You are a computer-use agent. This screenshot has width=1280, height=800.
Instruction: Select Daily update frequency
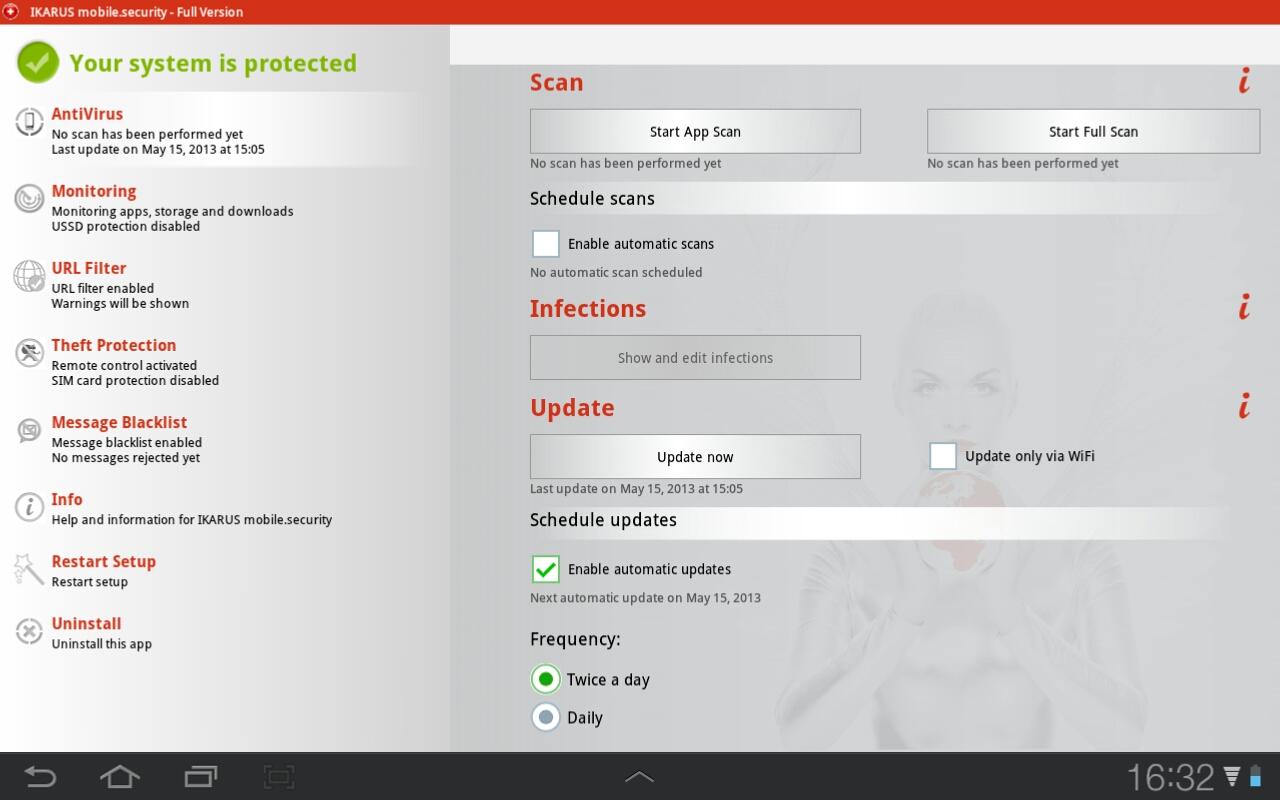pyautogui.click(x=545, y=717)
